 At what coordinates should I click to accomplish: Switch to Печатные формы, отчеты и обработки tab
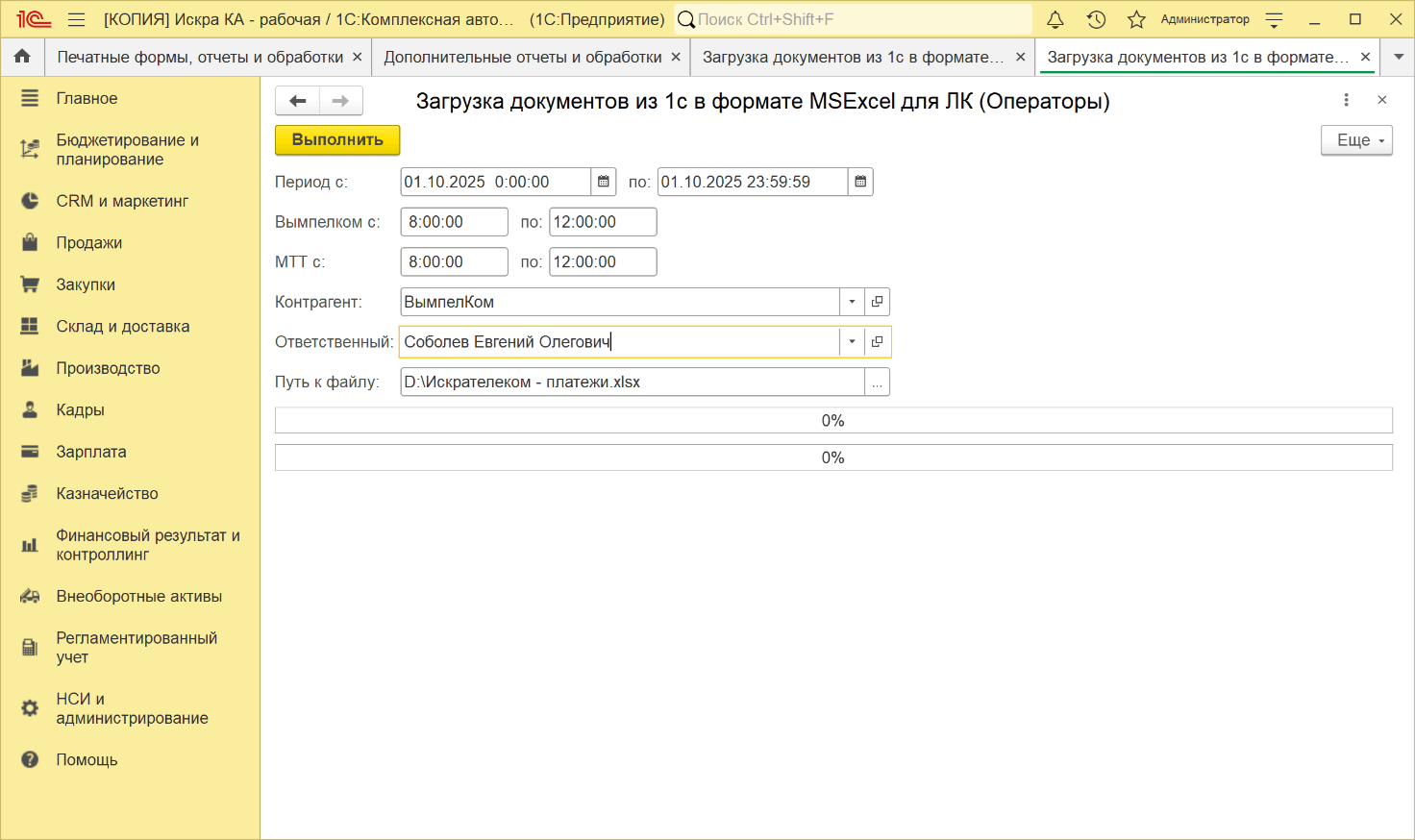click(200, 58)
